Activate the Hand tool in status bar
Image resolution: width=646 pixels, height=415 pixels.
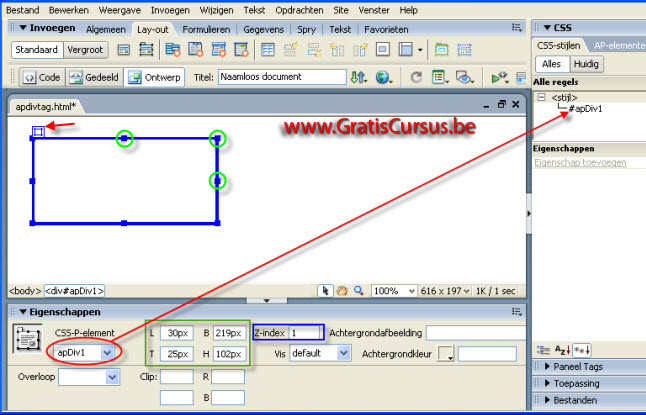[x=342, y=291]
